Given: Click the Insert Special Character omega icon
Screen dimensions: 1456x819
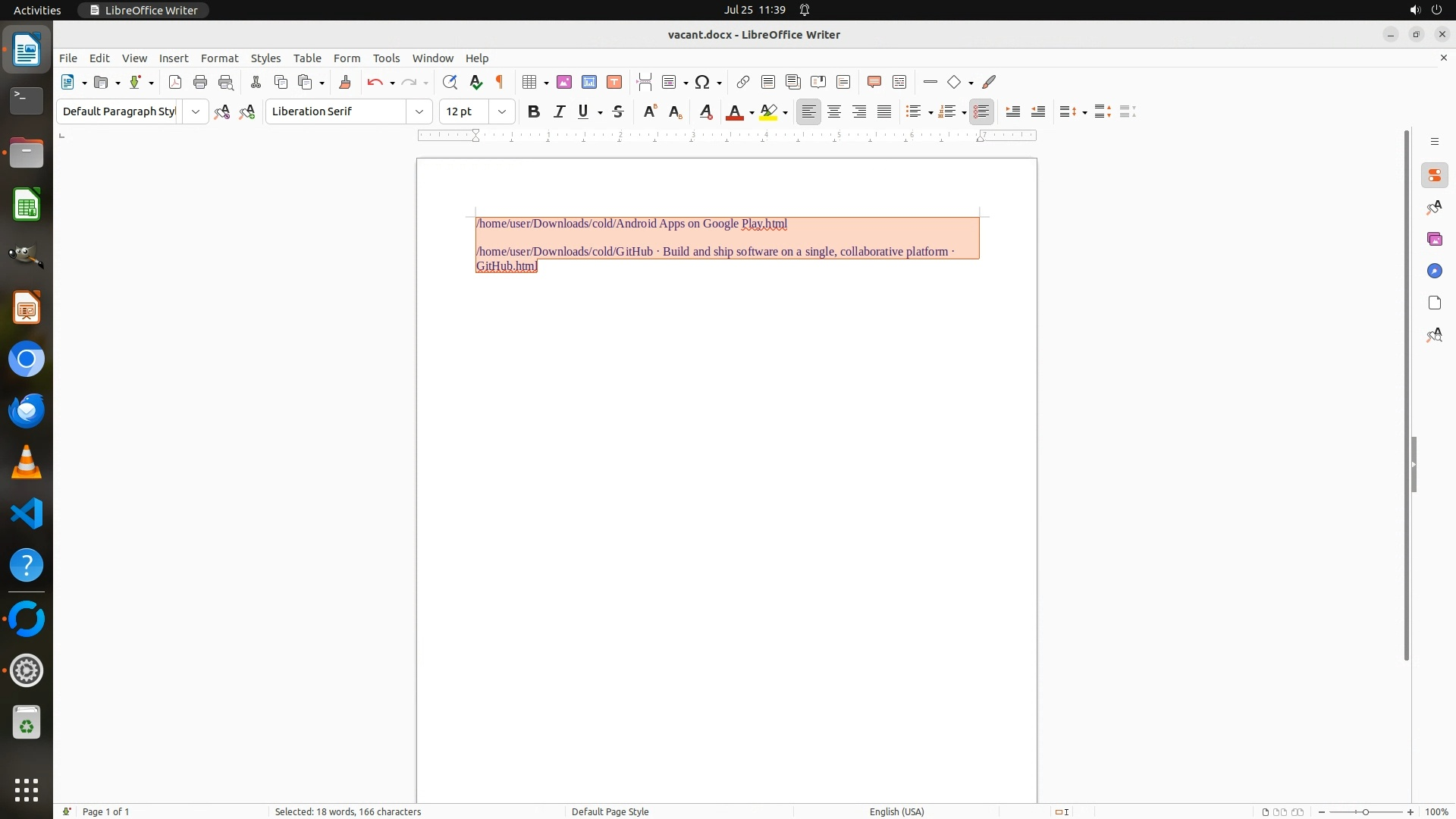Looking at the screenshot, I should pos(702,82).
